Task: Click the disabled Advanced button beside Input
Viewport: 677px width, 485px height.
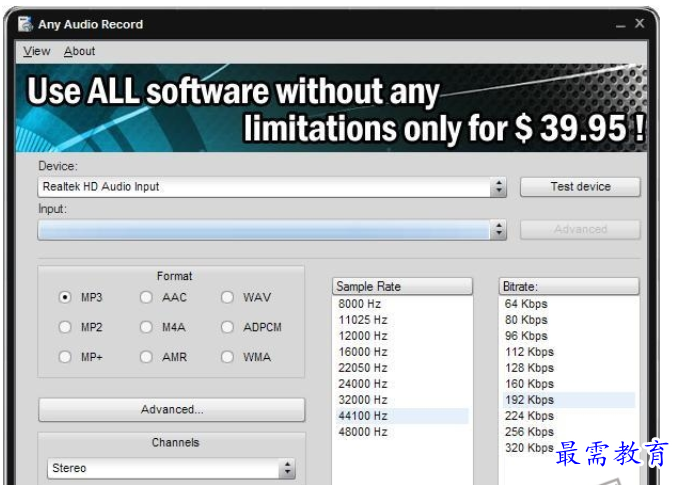Action: [580, 230]
